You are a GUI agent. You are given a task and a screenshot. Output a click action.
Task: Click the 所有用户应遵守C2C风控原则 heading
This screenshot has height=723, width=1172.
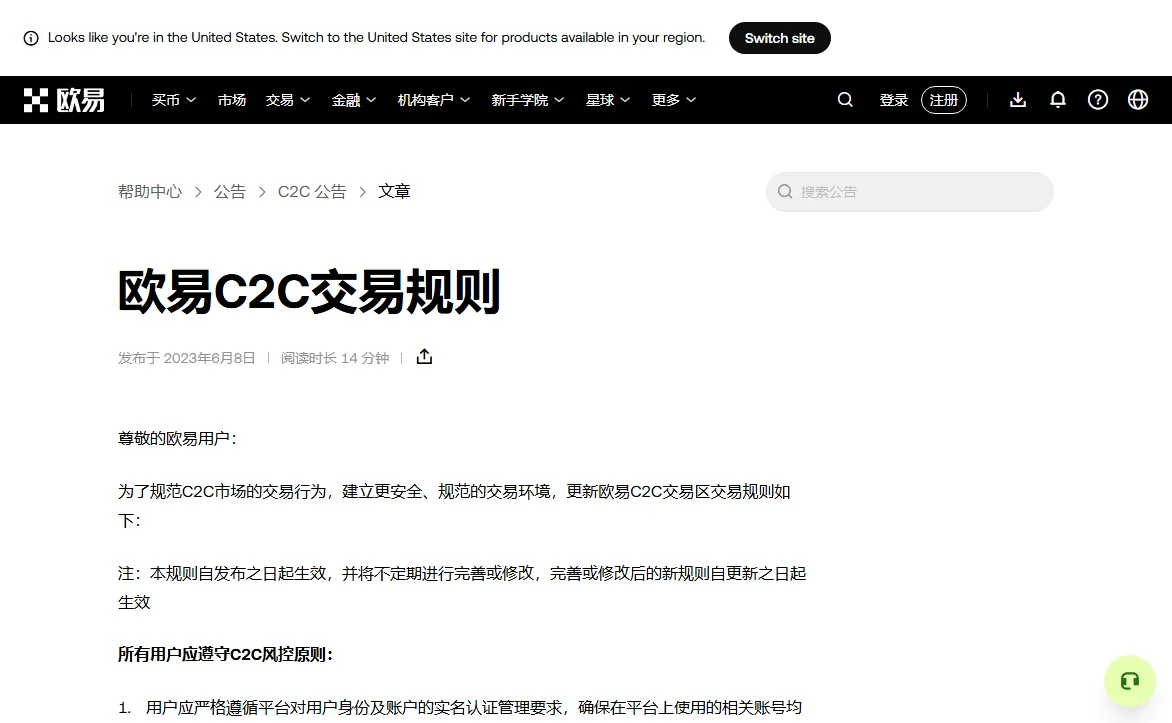pos(225,654)
